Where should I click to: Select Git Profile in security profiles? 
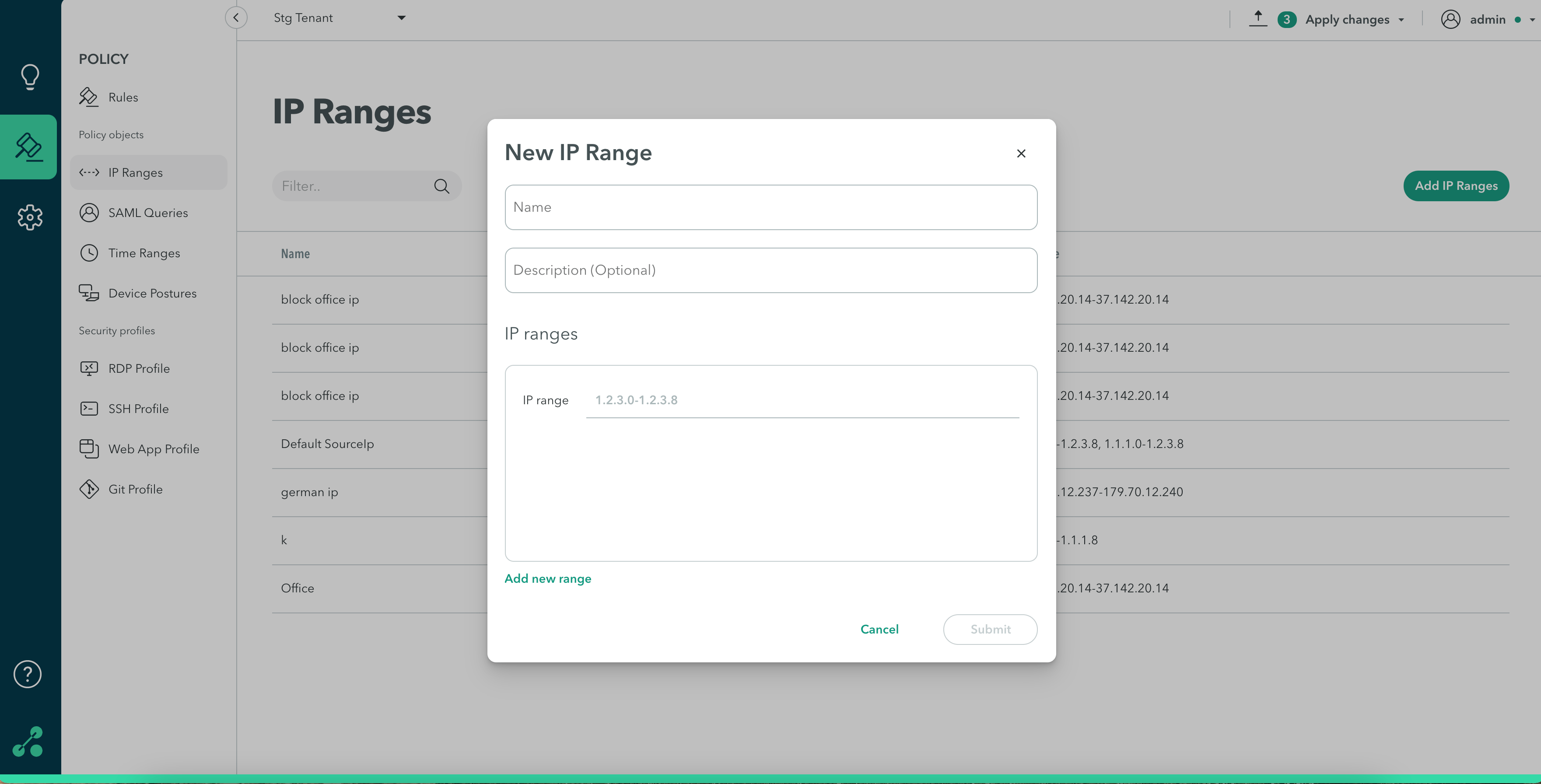pos(135,489)
